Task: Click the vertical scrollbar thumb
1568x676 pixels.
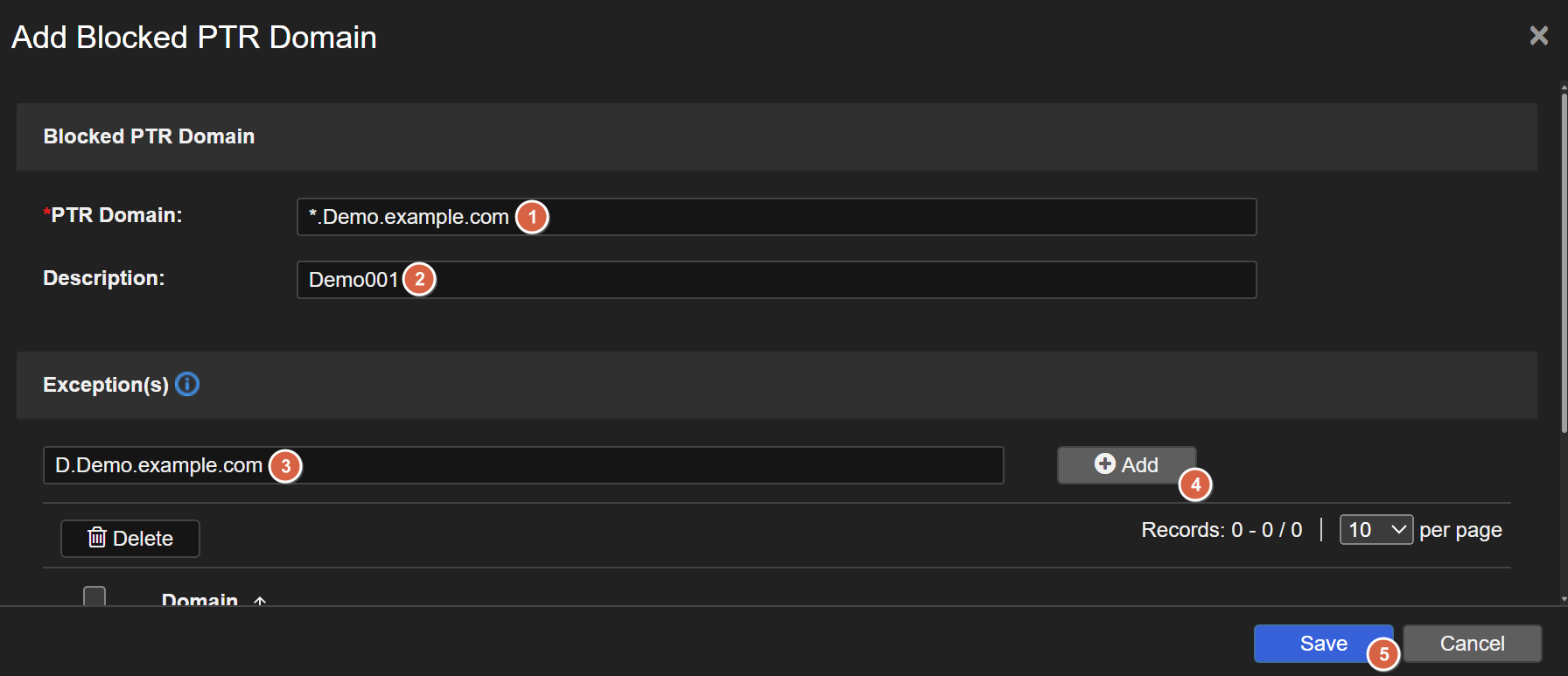Action: coord(1564,262)
